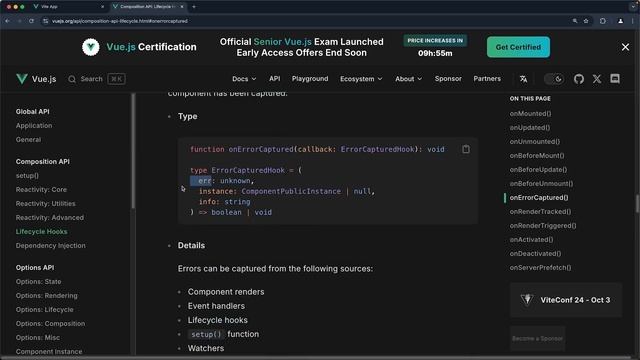Click the sidebar scrollbar thumb
Screen dimensions: 640x360
(x=133, y=151)
